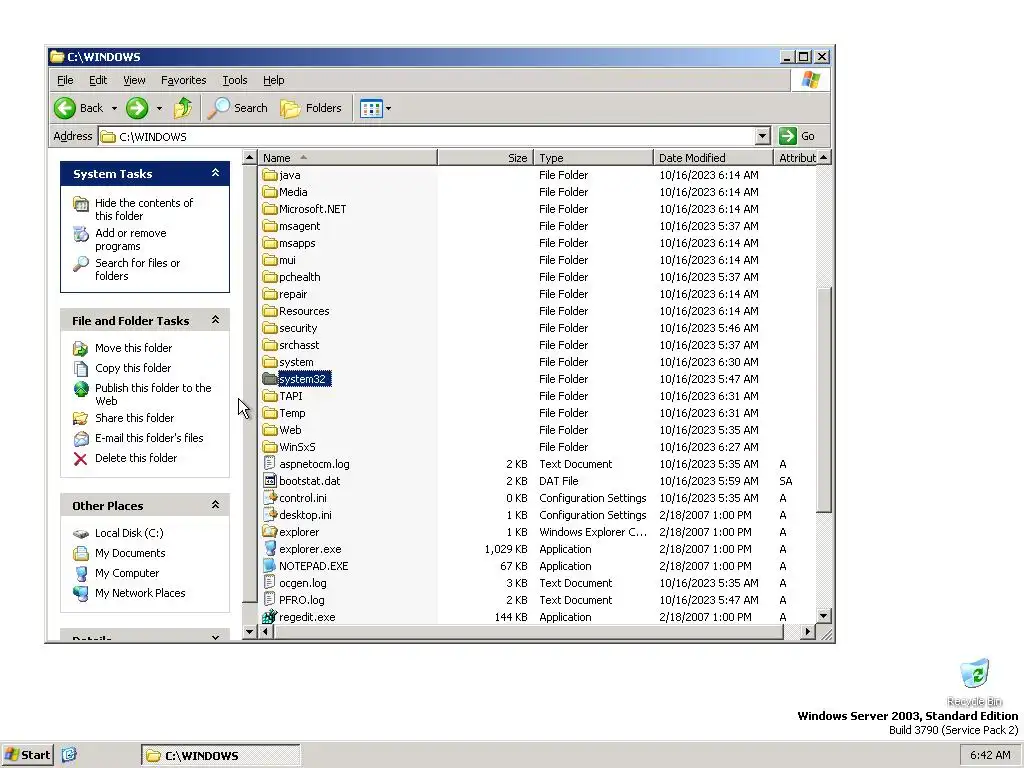Click My Documents icon in Other Places
1024x768 pixels.
tap(80, 554)
